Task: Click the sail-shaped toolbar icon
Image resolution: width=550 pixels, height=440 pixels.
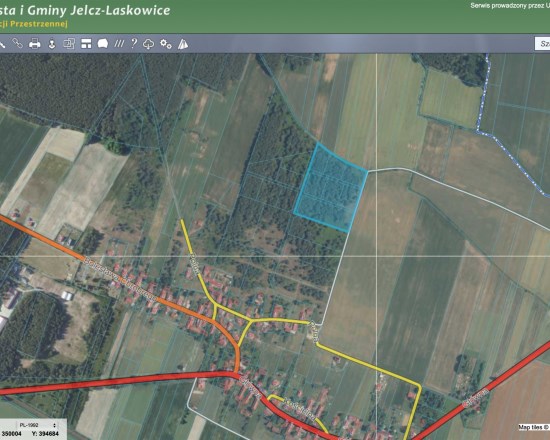Action: click(183, 44)
